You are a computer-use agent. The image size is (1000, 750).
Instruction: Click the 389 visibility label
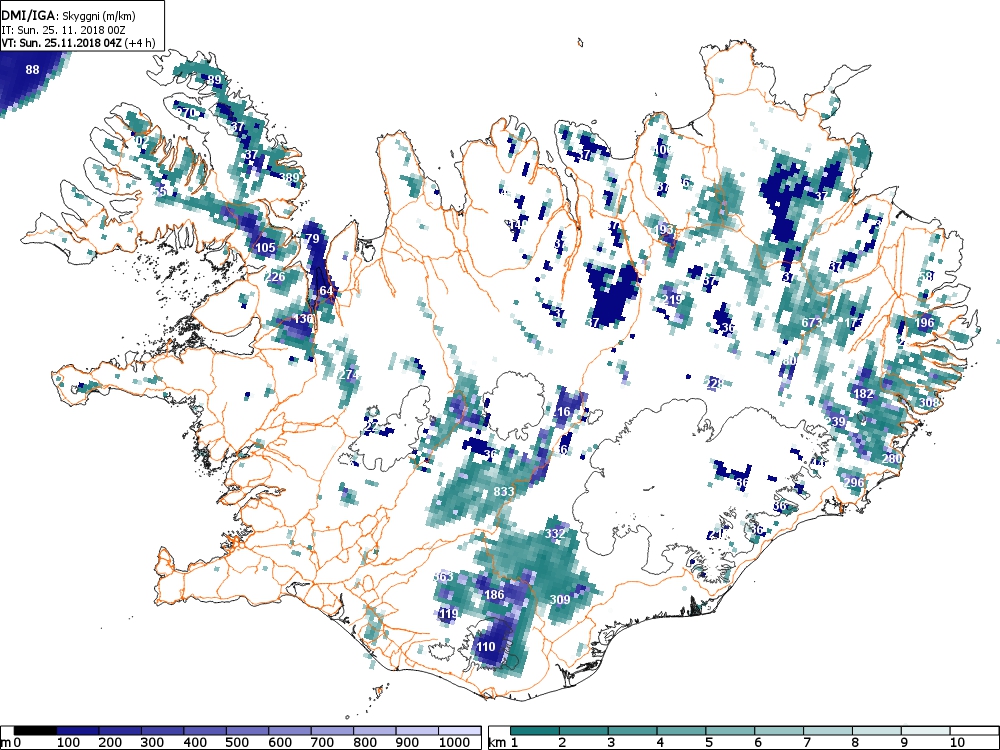289,178
